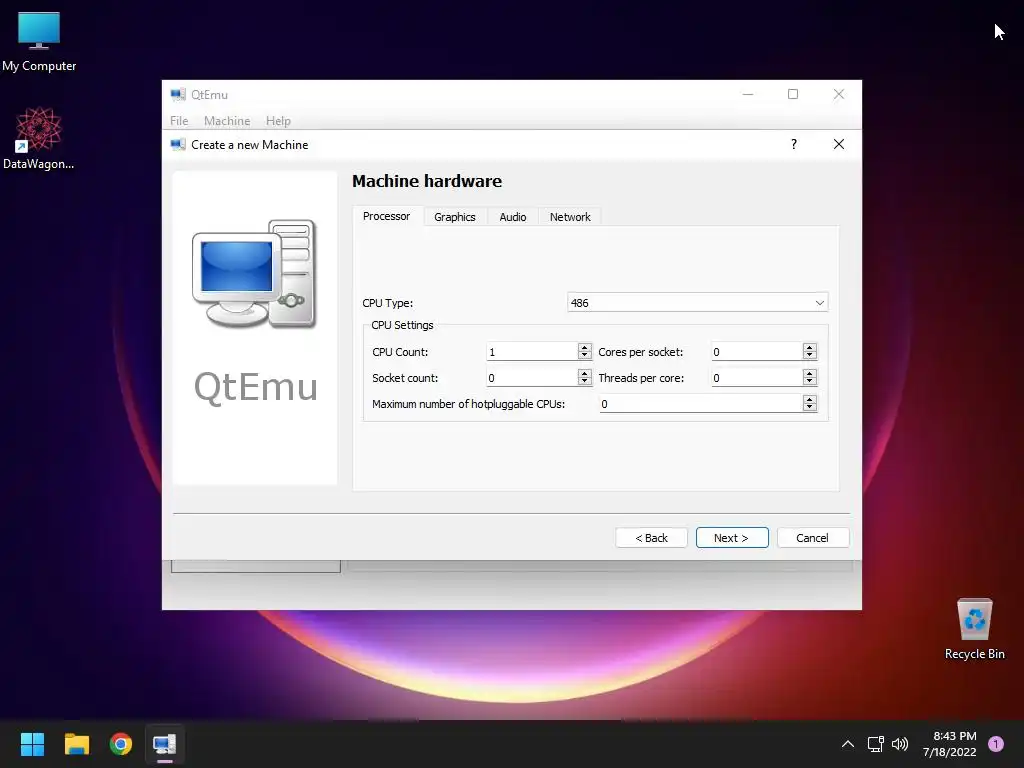The height and width of the screenshot is (768, 1024).
Task: Open the clock and date panel
Action: coord(950,744)
